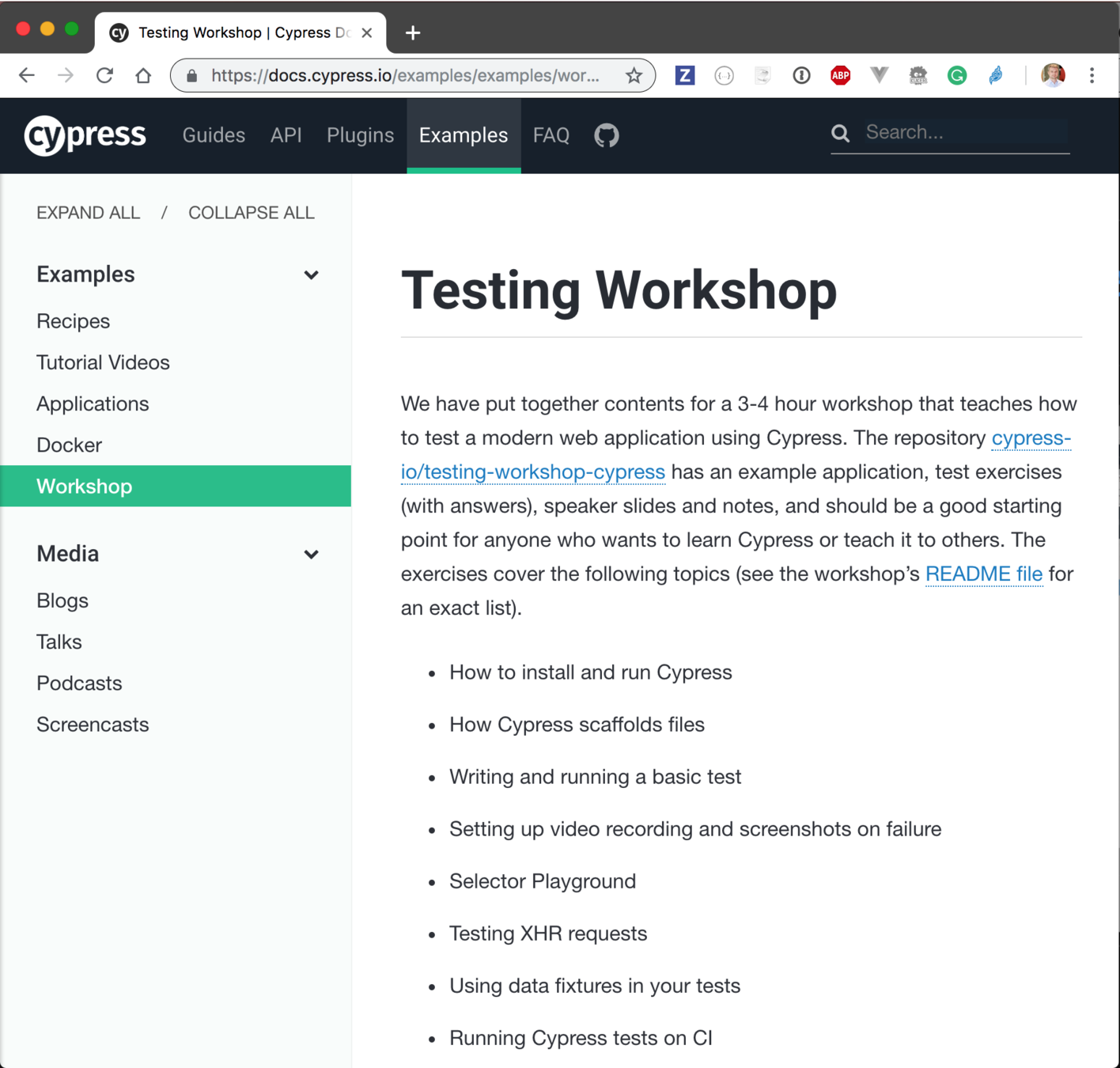Open Tutorial Videos in the sidebar
This screenshot has height=1068, width=1120.
(103, 362)
